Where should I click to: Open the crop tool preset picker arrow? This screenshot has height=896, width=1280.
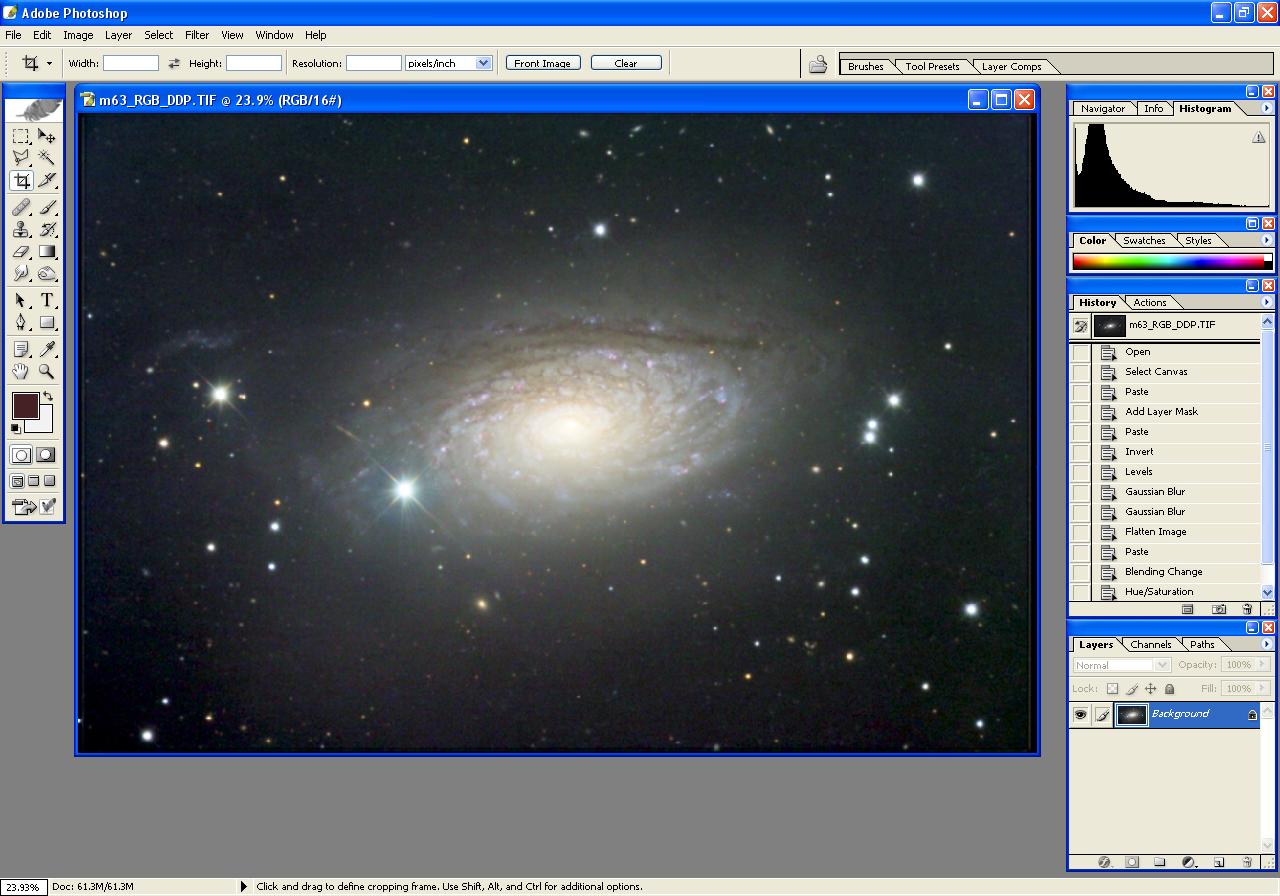(x=49, y=63)
